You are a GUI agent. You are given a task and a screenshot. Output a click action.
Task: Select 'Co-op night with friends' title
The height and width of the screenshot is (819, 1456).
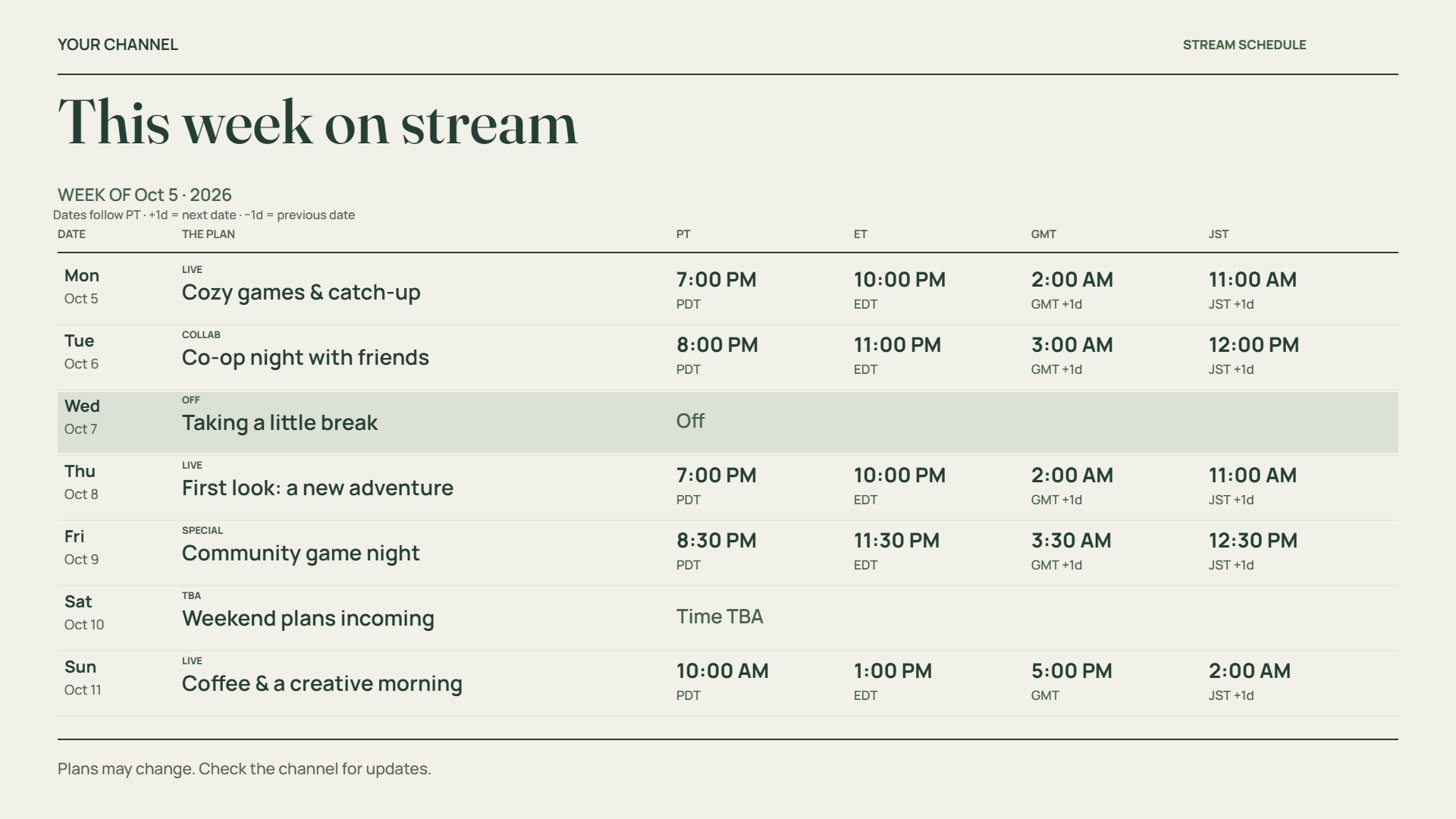(306, 357)
